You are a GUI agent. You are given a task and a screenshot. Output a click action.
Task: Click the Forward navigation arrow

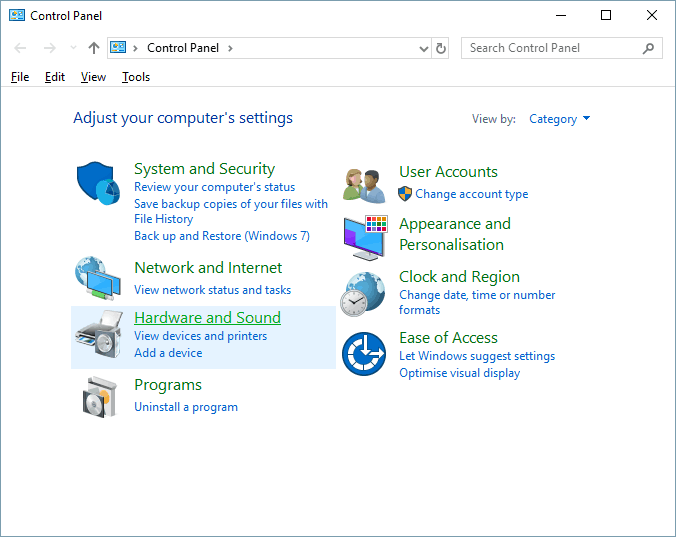point(50,48)
